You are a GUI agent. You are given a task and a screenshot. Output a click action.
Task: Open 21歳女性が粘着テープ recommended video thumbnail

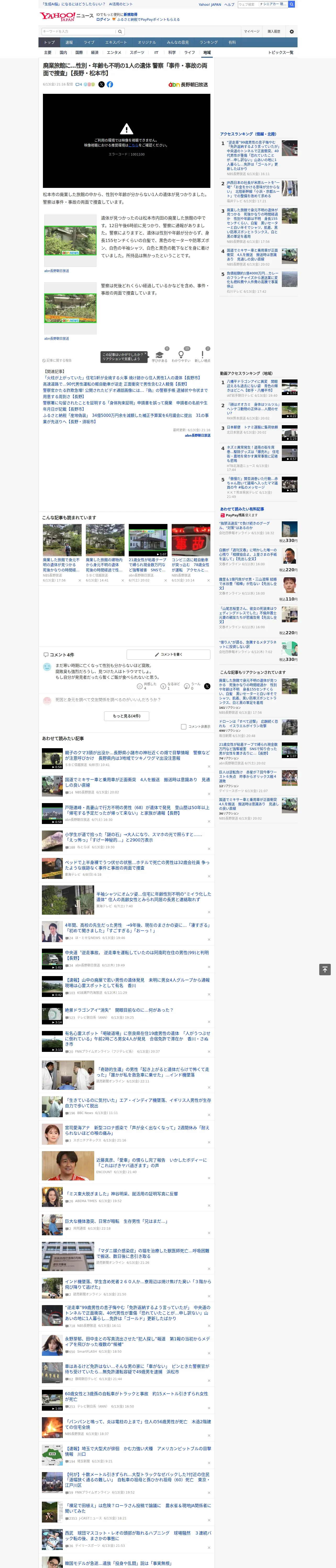coord(148,540)
